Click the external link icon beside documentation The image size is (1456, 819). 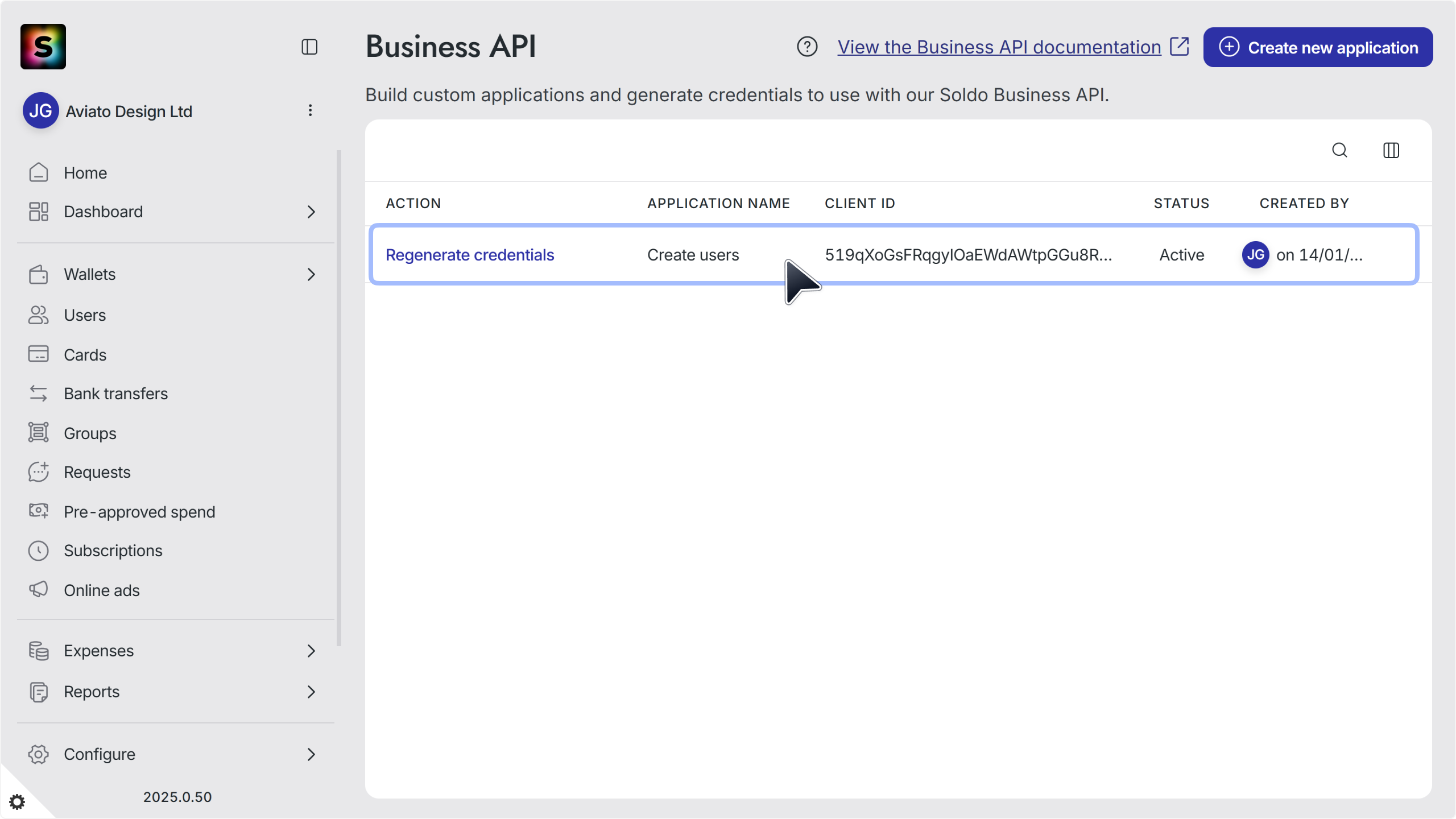(1180, 47)
